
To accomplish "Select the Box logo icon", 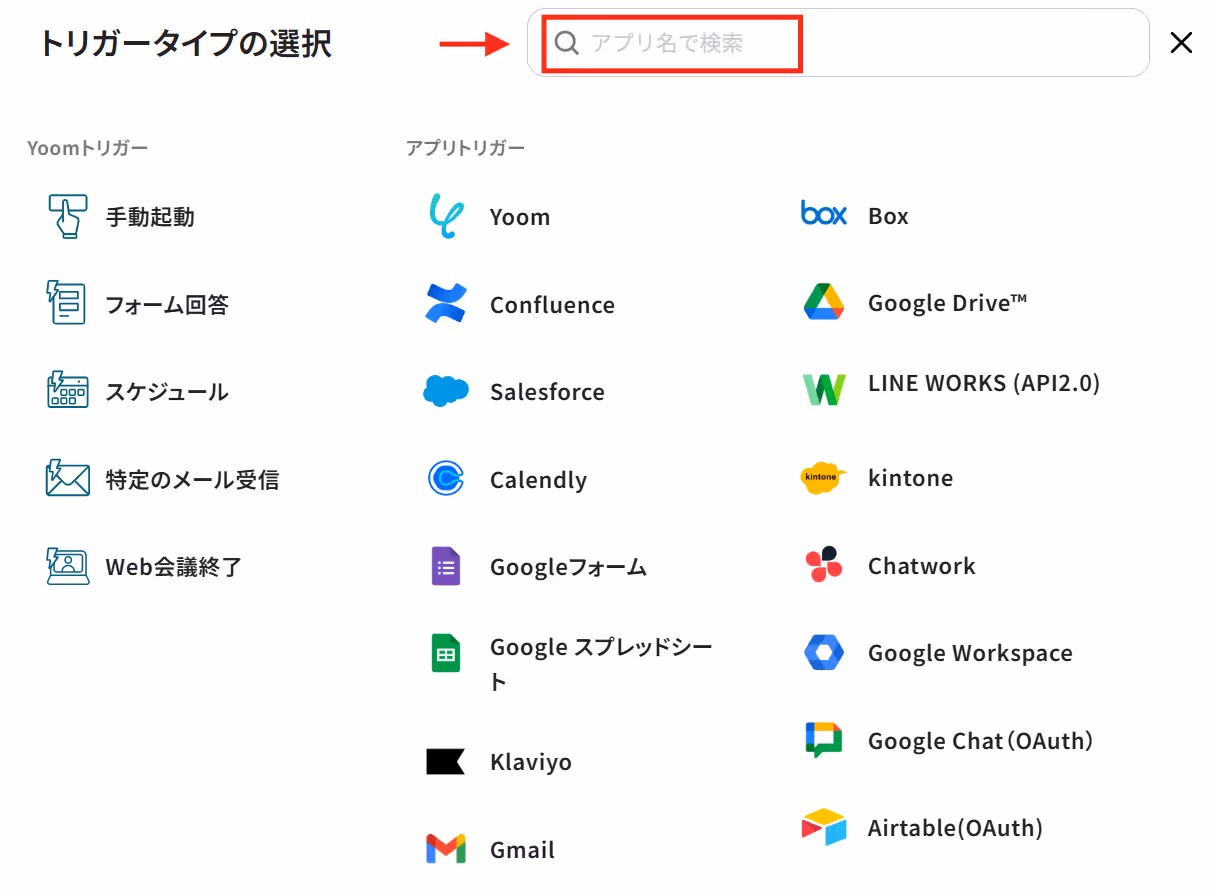I will [824, 214].
